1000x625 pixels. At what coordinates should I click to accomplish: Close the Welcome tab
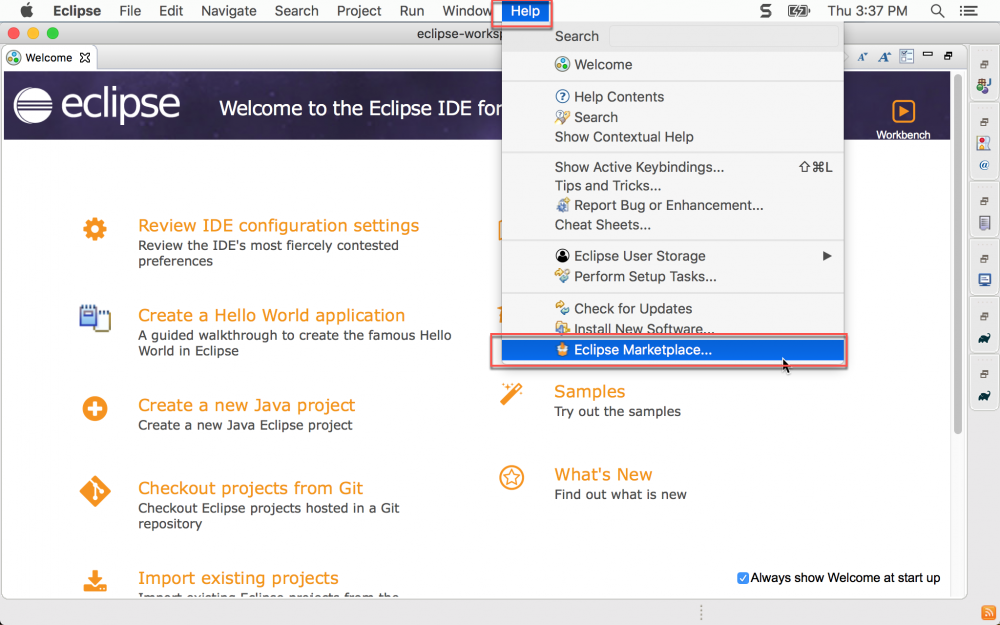point(85,58)
